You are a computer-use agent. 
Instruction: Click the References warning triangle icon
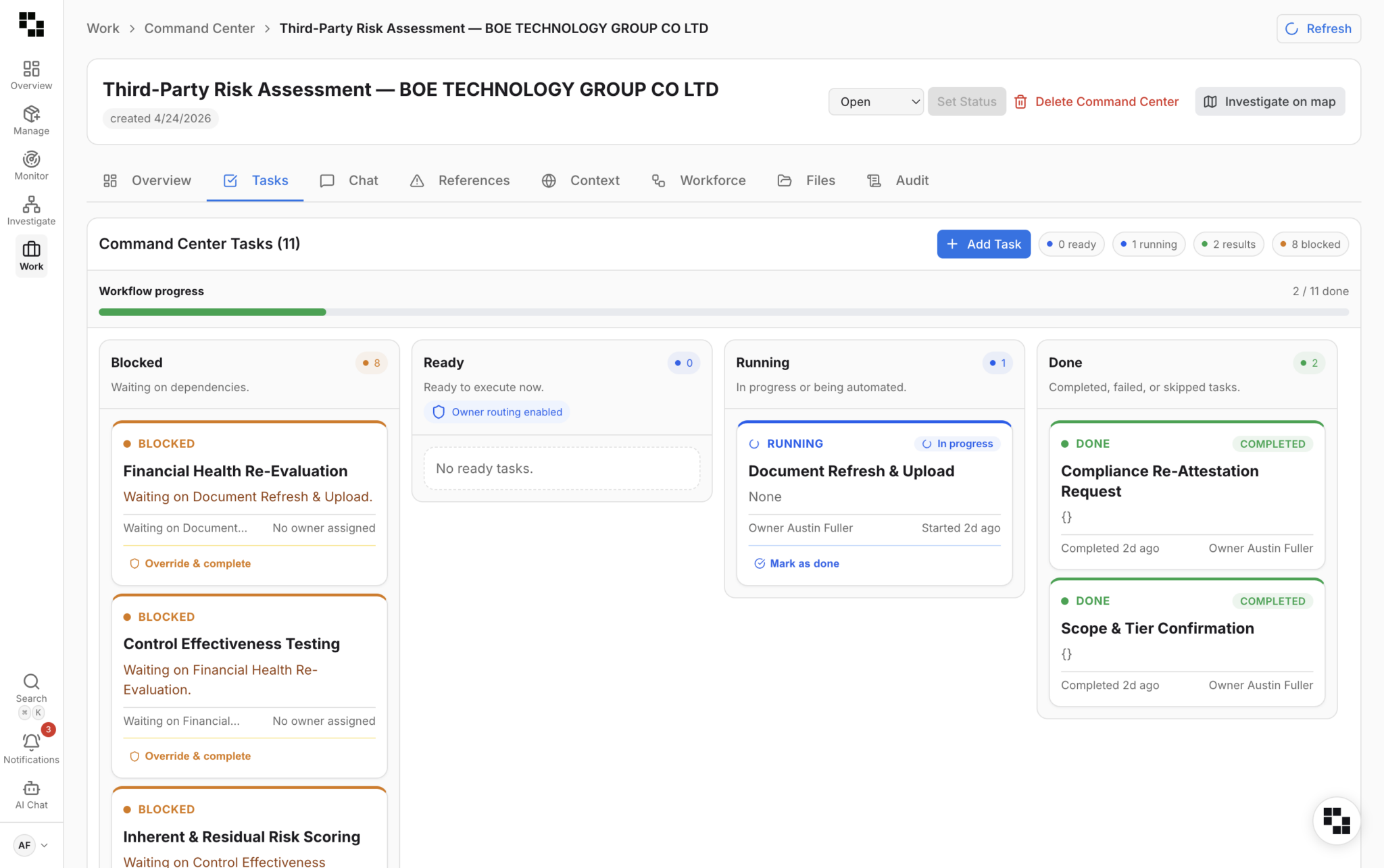pos(417,180)
